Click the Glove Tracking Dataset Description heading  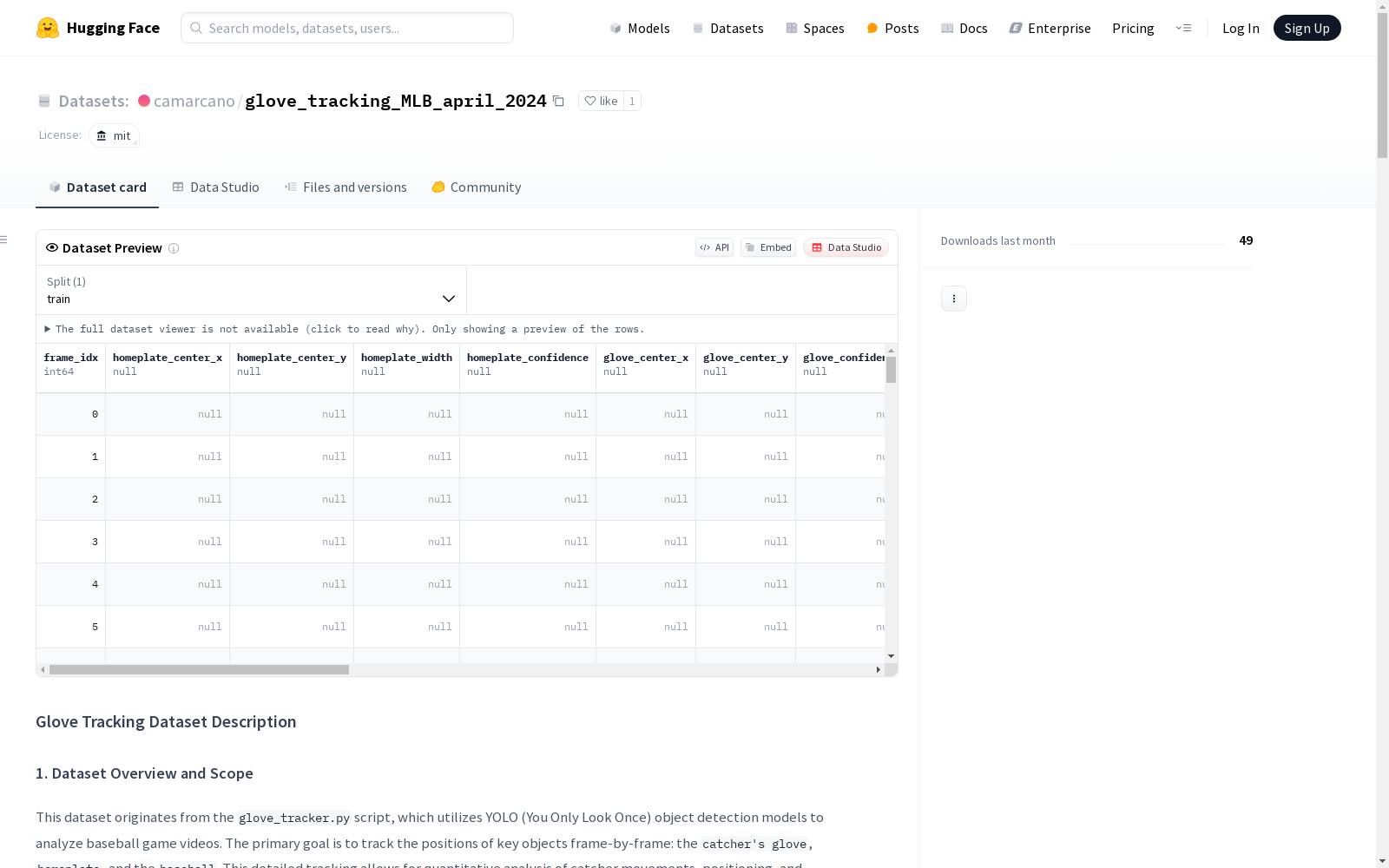[x=166, y=721]
